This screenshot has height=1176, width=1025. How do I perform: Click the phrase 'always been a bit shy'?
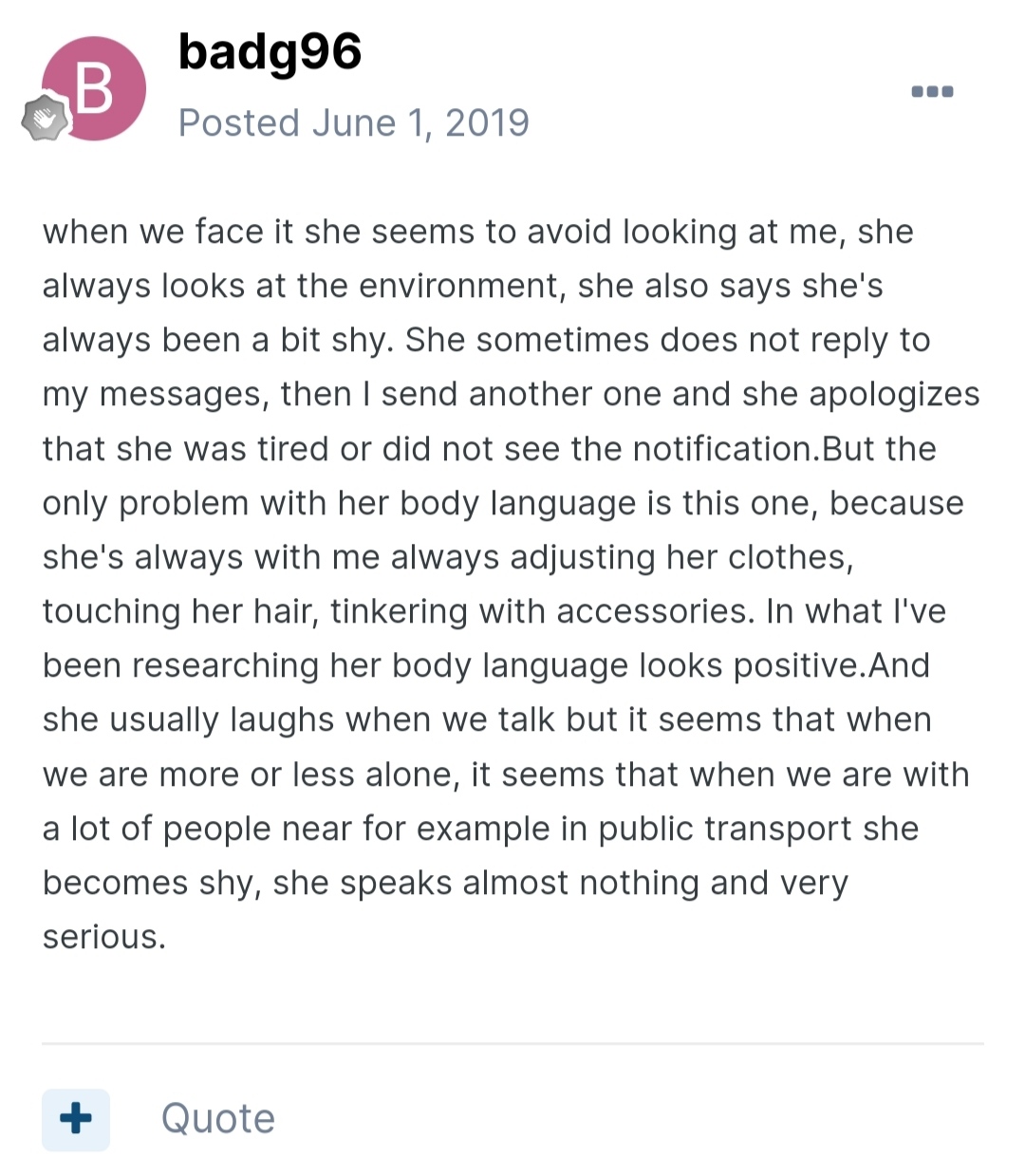(x=215, y=340)
